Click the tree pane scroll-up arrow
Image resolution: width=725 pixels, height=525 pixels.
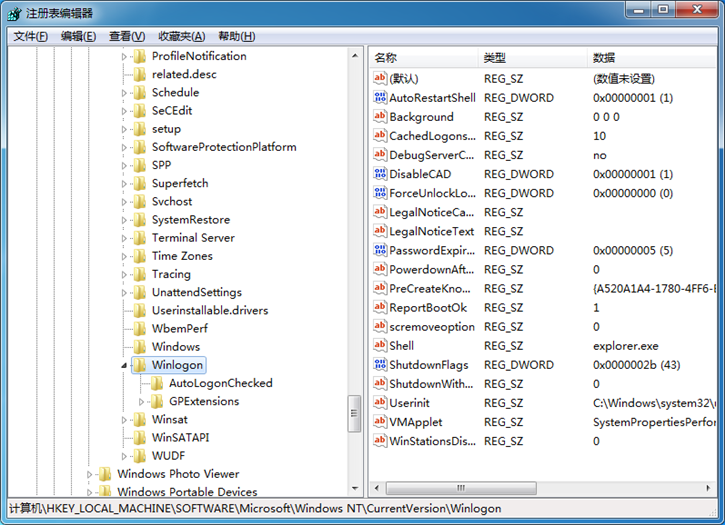[354, 54]
